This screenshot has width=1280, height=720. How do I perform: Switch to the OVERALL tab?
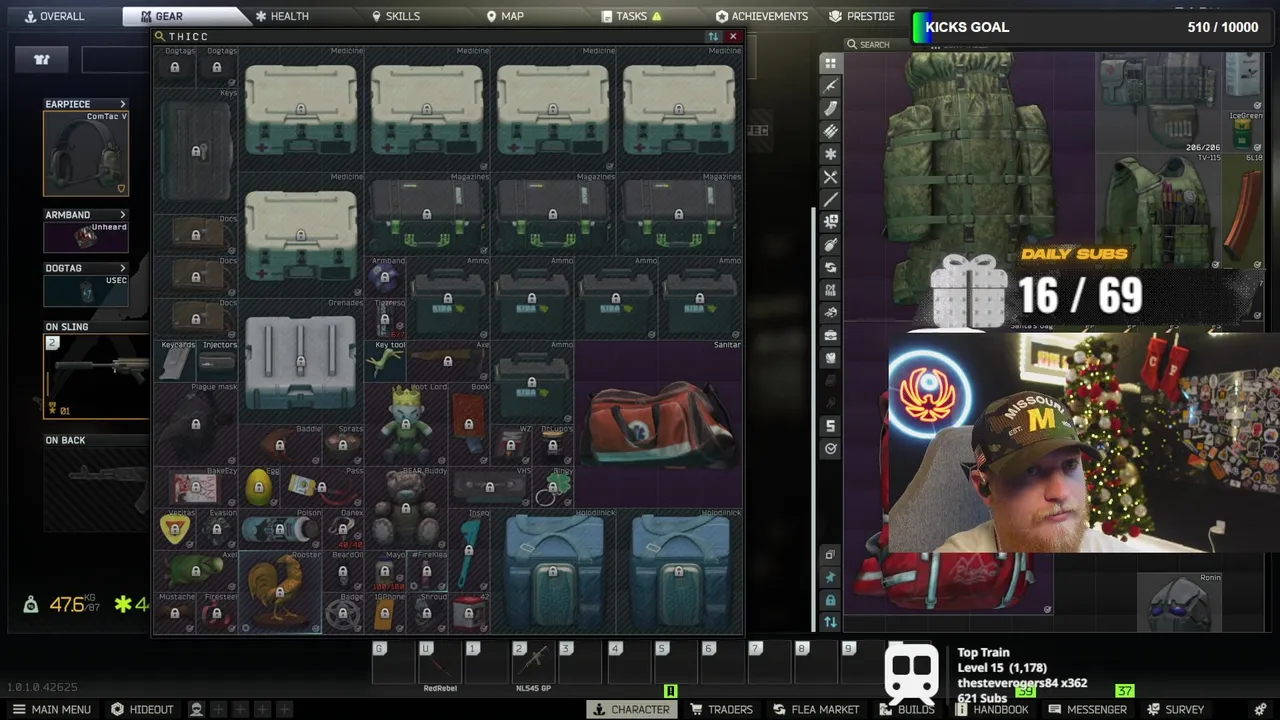click(54, 16)
